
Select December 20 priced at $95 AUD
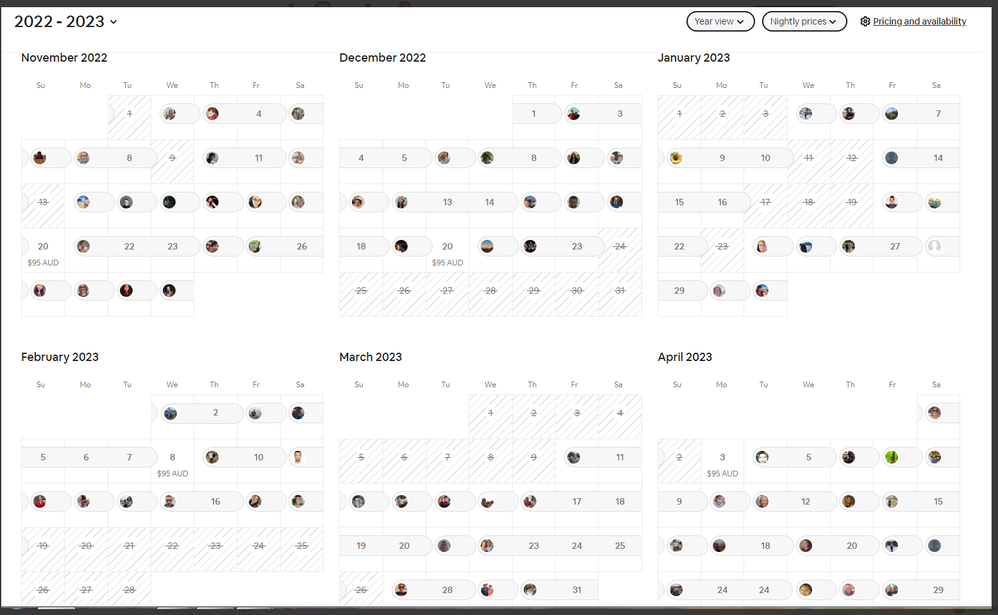click(447, 250)
